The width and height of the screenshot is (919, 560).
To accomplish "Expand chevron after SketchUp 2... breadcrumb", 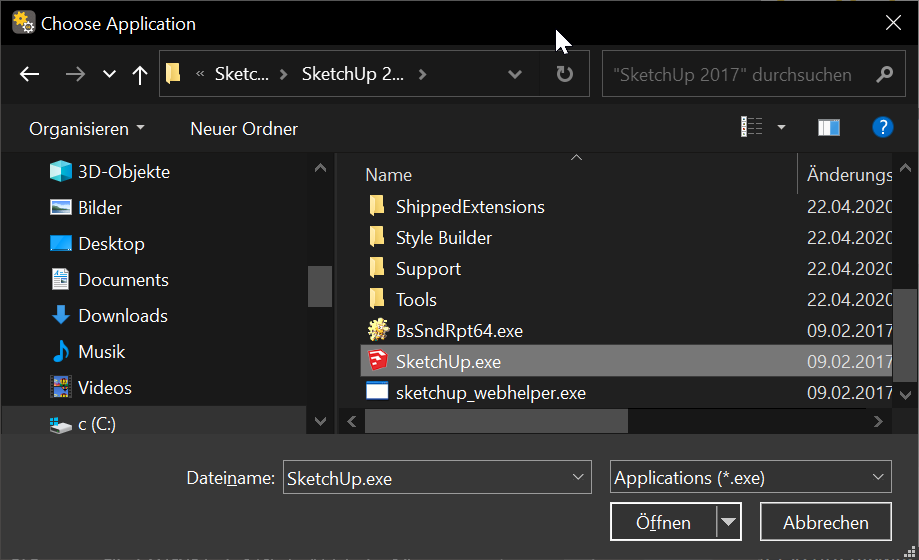I will pyautogui.click(x=423, y=74).
